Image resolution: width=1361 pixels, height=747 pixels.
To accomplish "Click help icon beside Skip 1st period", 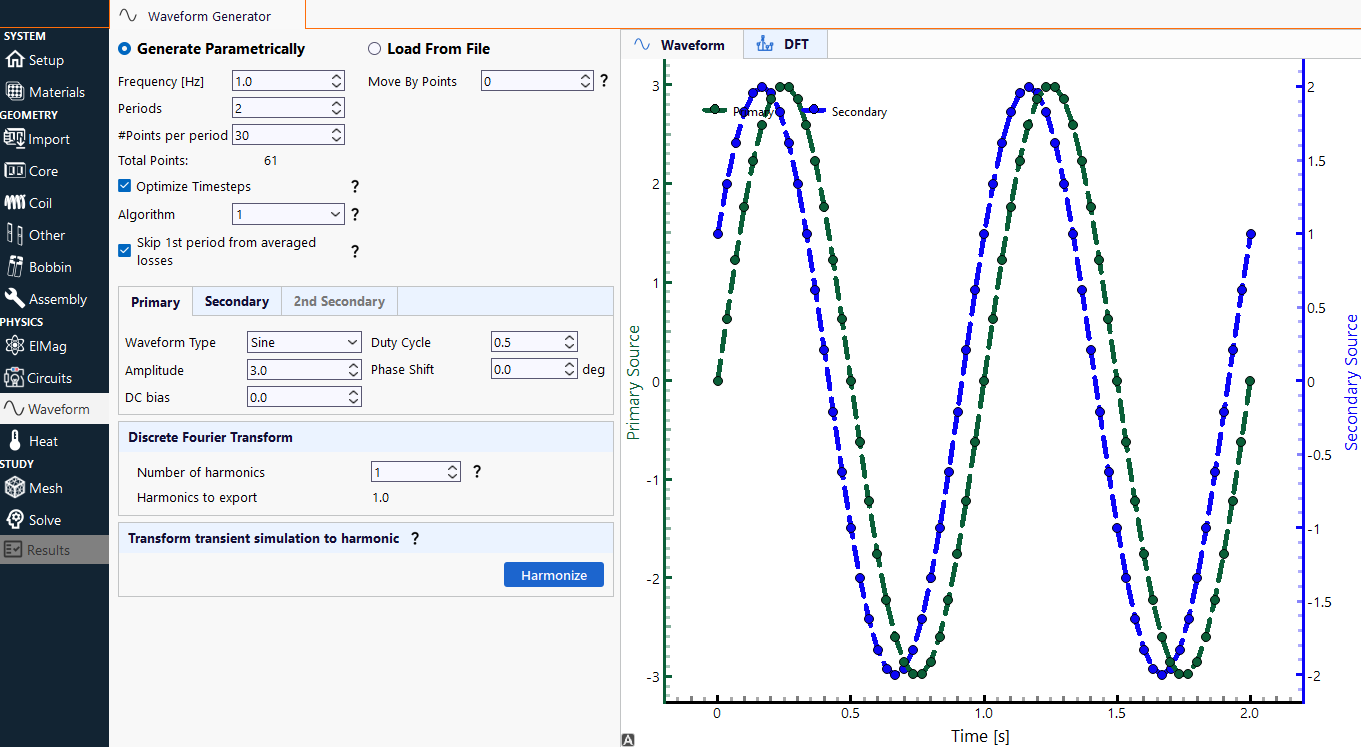I will click(354, 251).
